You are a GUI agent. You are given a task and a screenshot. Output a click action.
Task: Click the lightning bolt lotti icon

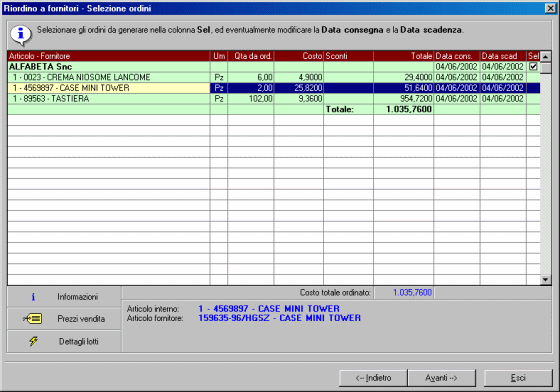tap(33, 341)
